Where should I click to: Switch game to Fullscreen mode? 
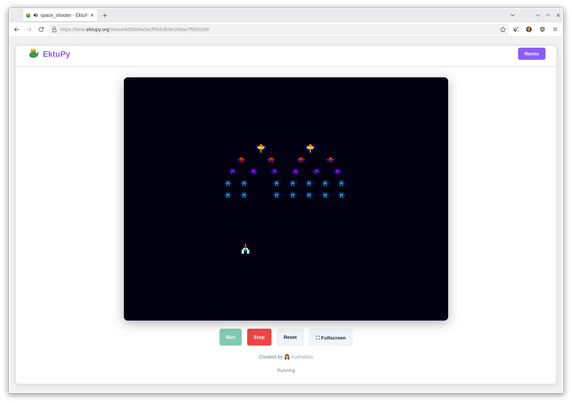tap(331, 337)
